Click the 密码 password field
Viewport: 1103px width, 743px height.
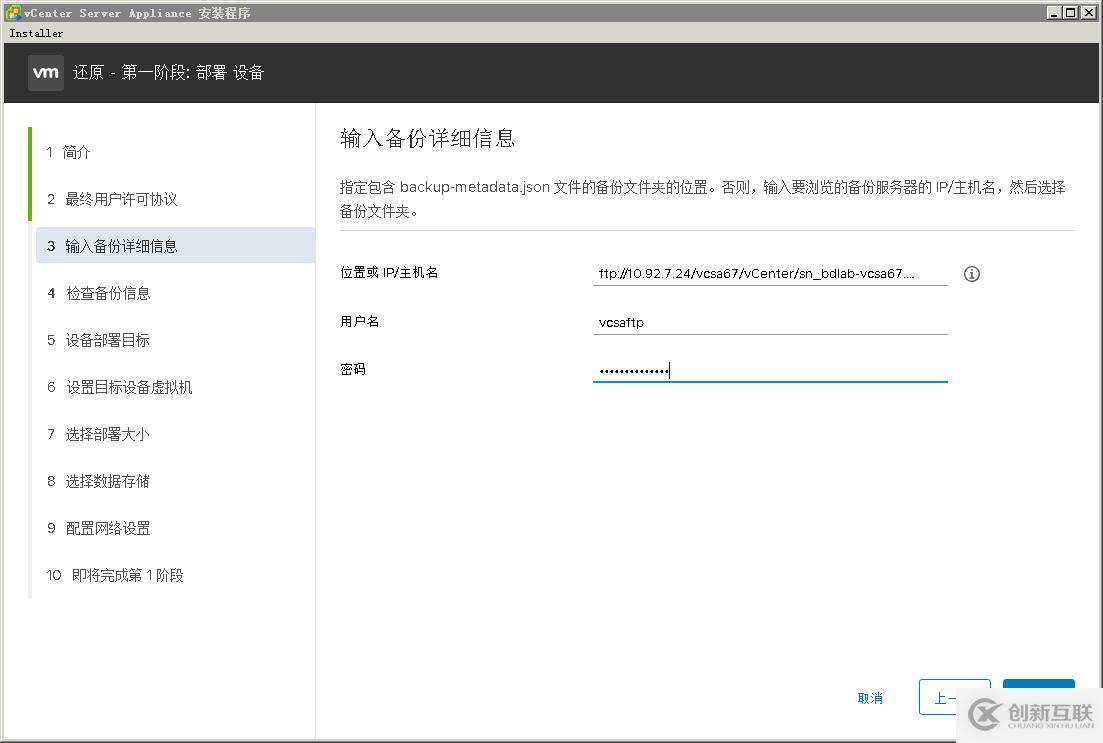(x=770, y=369)
